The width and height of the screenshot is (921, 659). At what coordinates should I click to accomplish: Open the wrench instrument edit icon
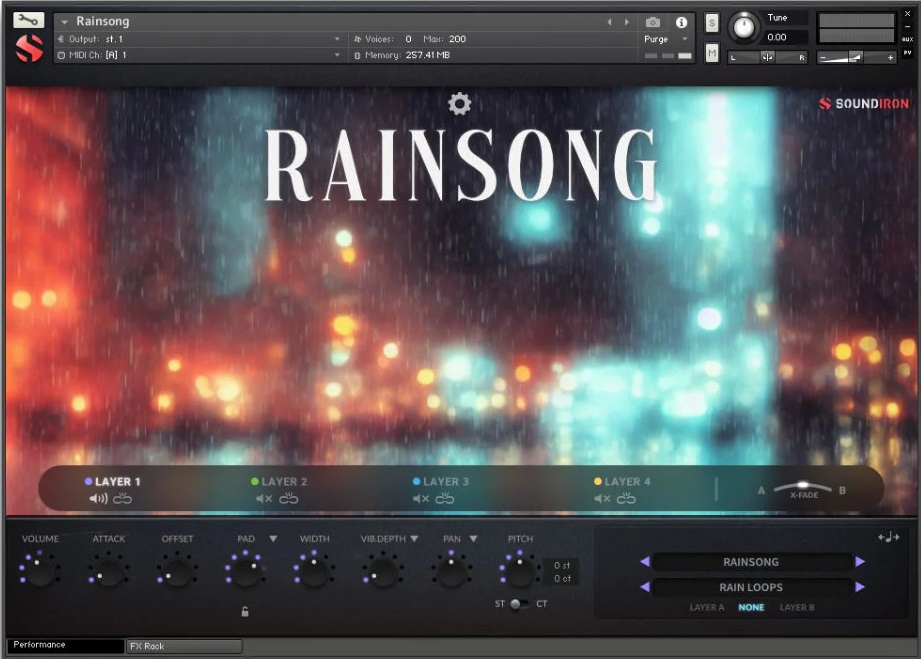tap(28, 20)
